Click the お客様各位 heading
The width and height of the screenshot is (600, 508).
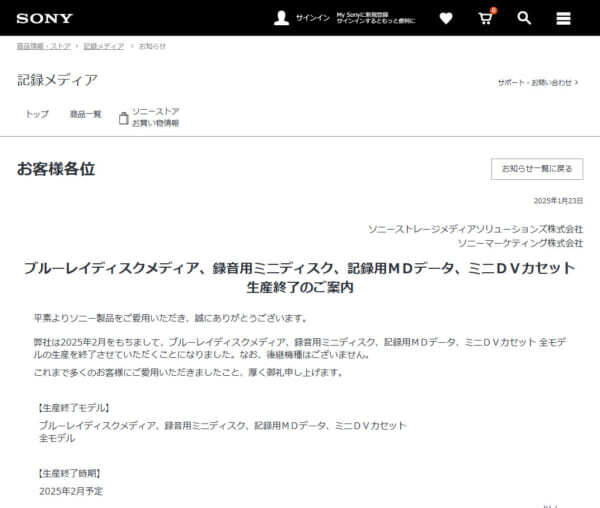pyautogui.click(x=56, y=169)
